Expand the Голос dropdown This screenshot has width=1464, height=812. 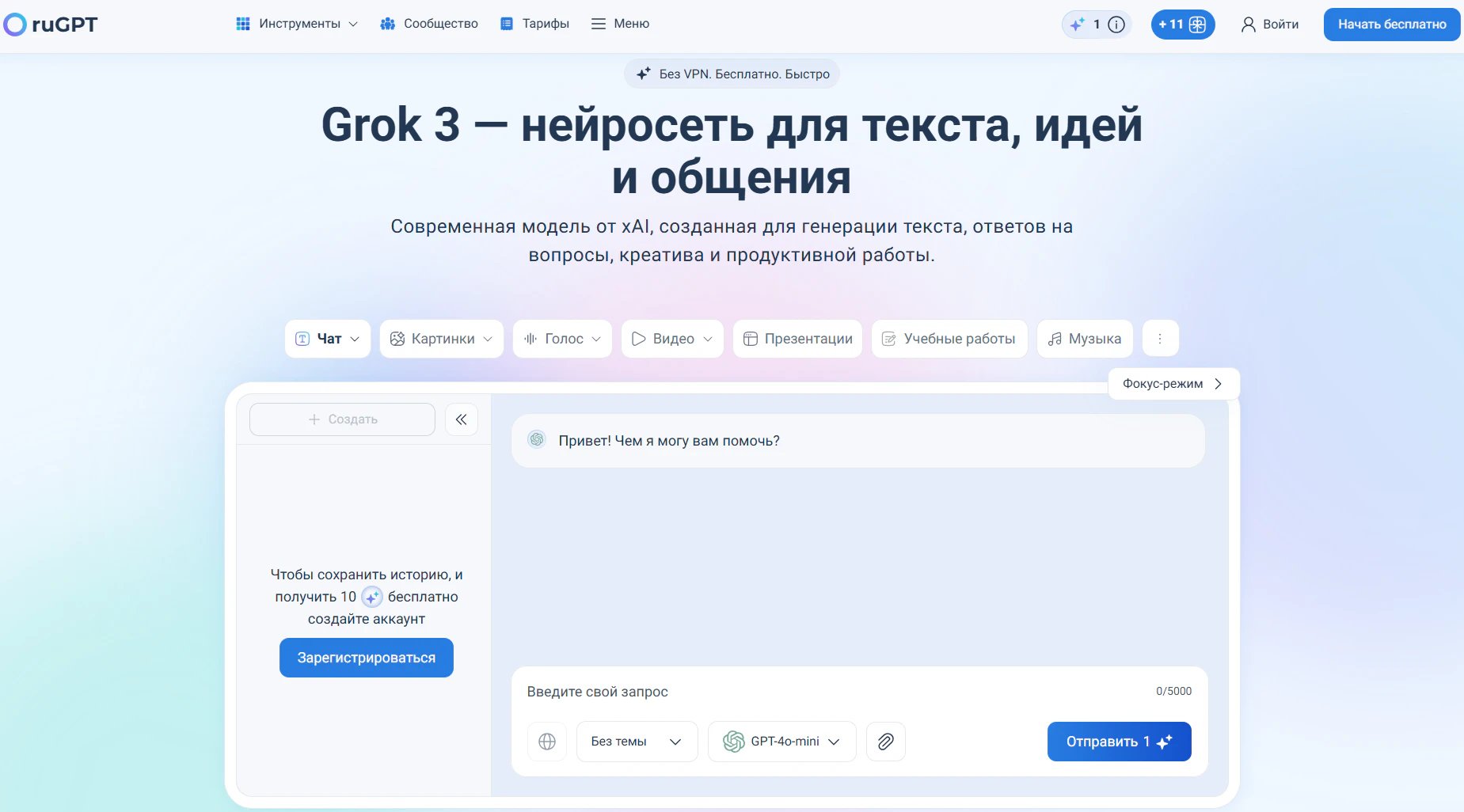(562, 339)
